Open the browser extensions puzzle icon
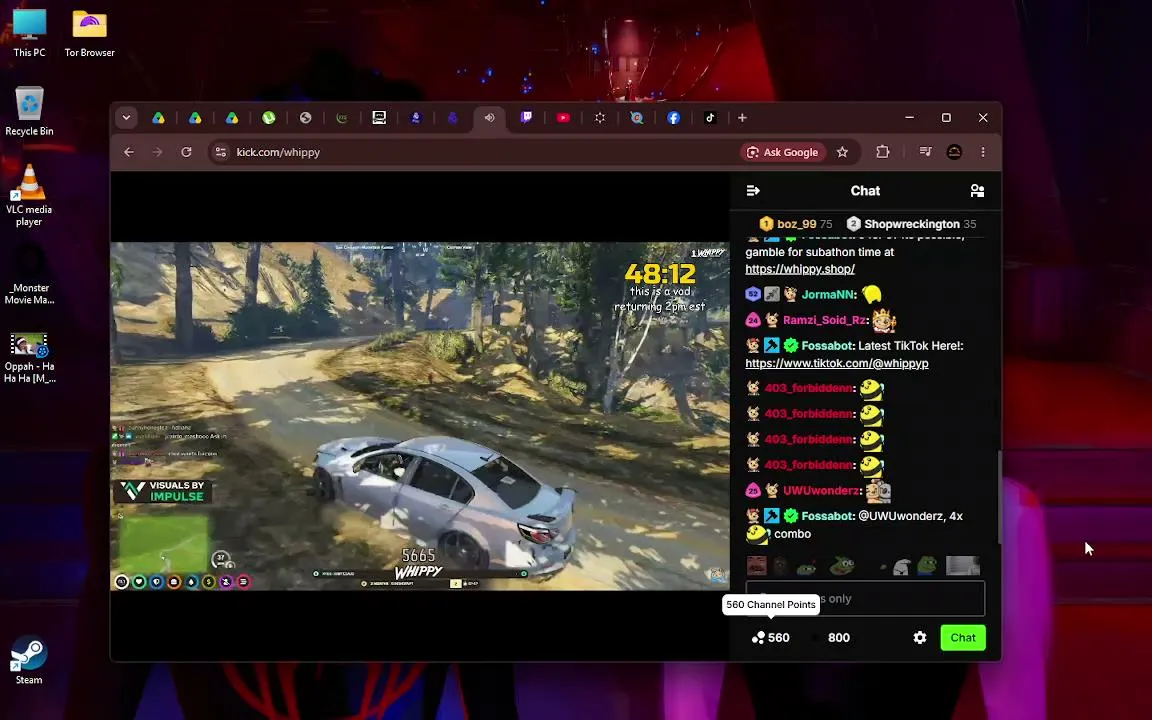The image size is (1152, 720). tap(883, 152)
